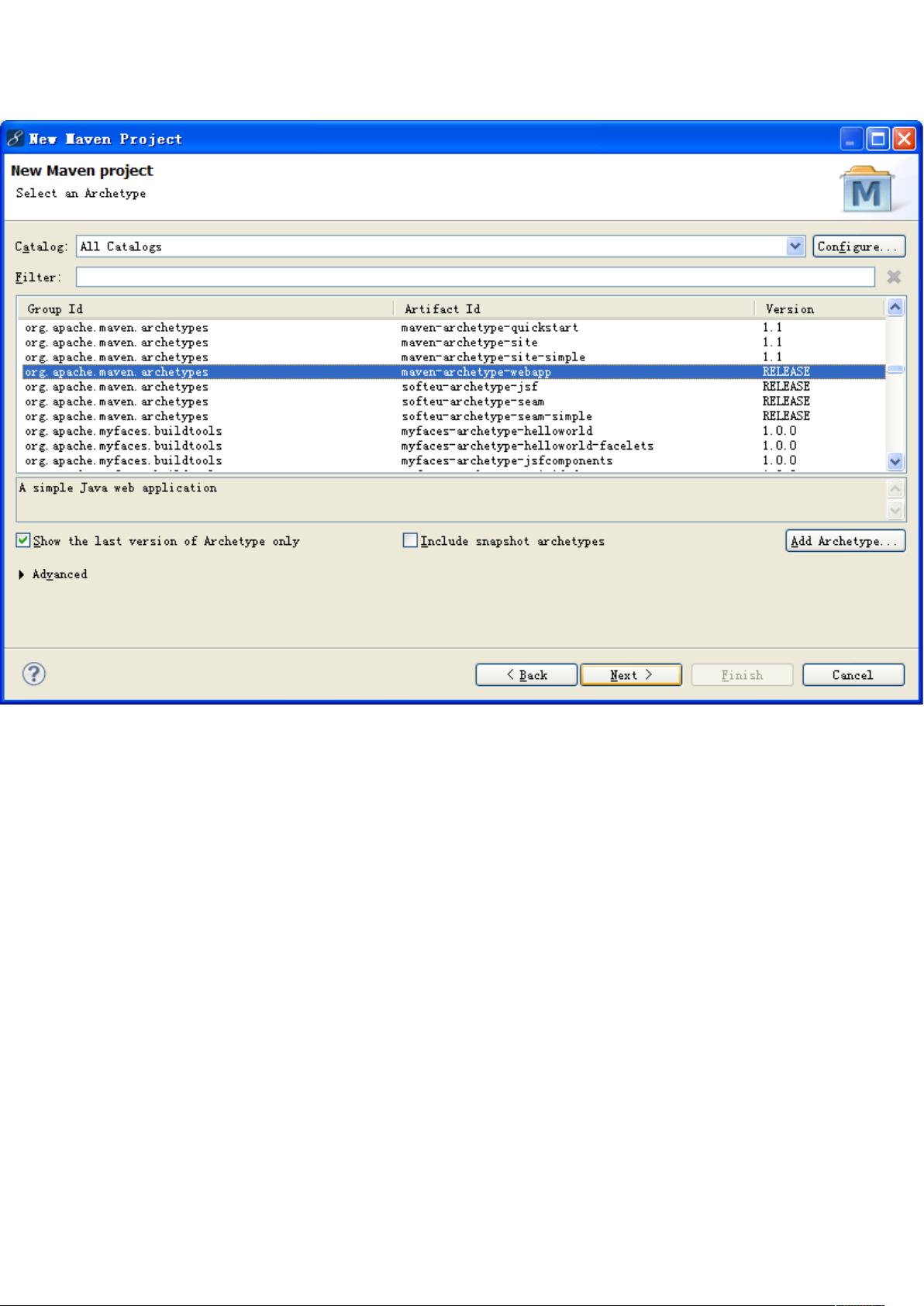Open the Configure catalogs button
The image size is (924, 1306).
[x=859, y=246]
